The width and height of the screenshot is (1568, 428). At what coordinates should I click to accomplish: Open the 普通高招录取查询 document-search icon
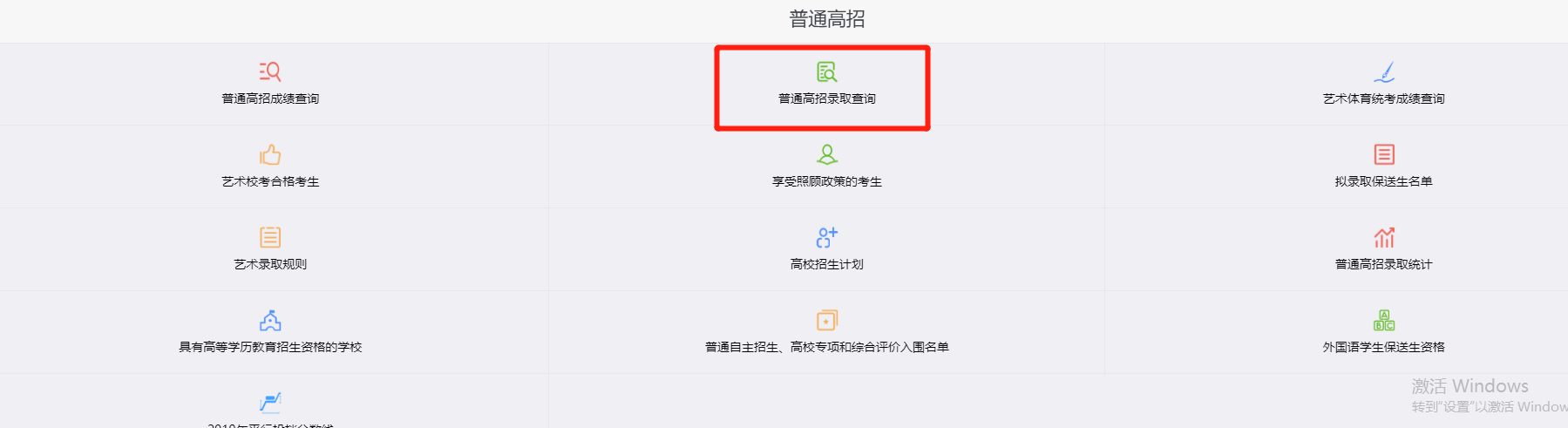(x=826, y=71)
